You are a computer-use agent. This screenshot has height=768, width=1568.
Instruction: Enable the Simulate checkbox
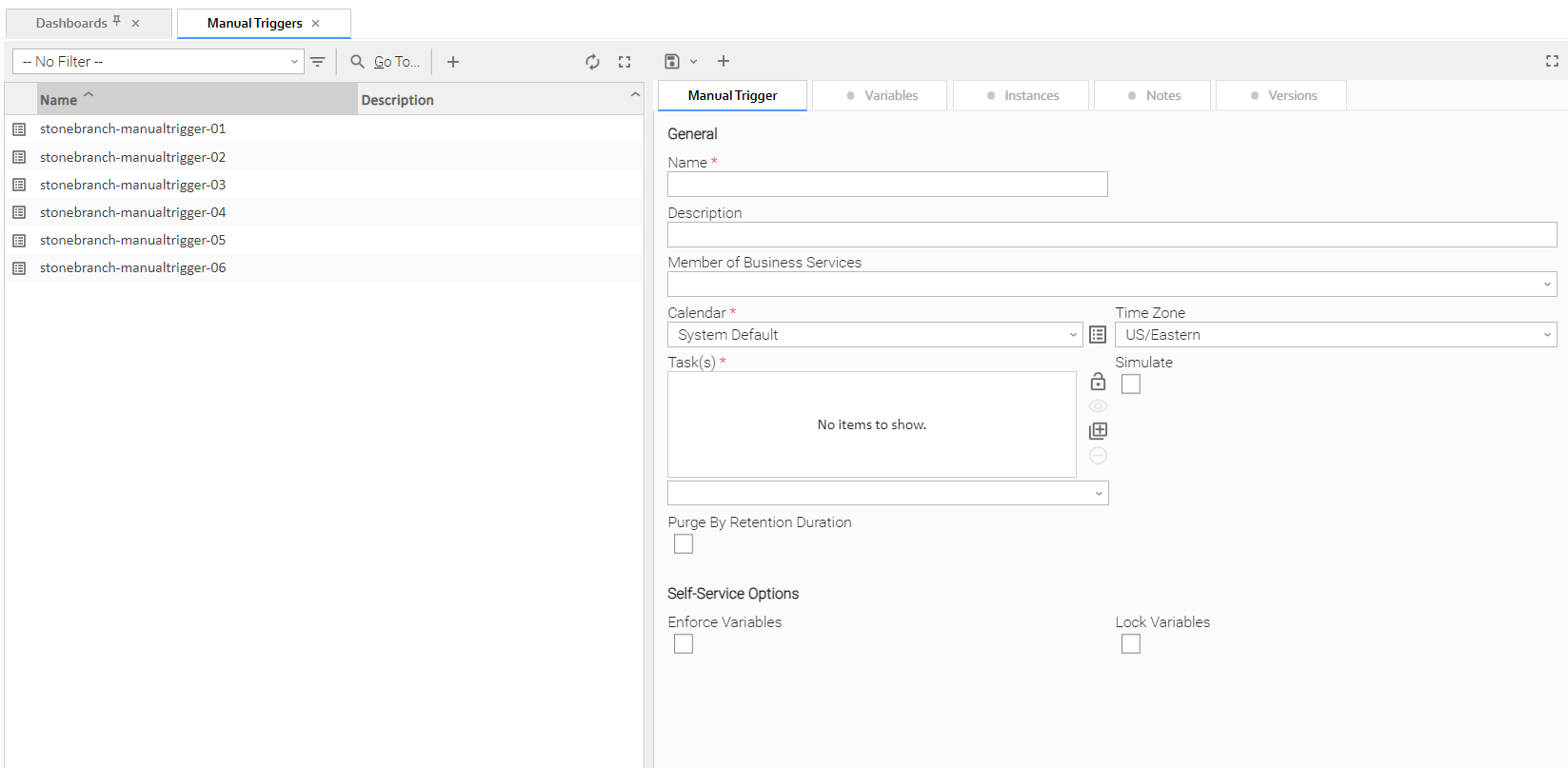[x=1131, y=384]
